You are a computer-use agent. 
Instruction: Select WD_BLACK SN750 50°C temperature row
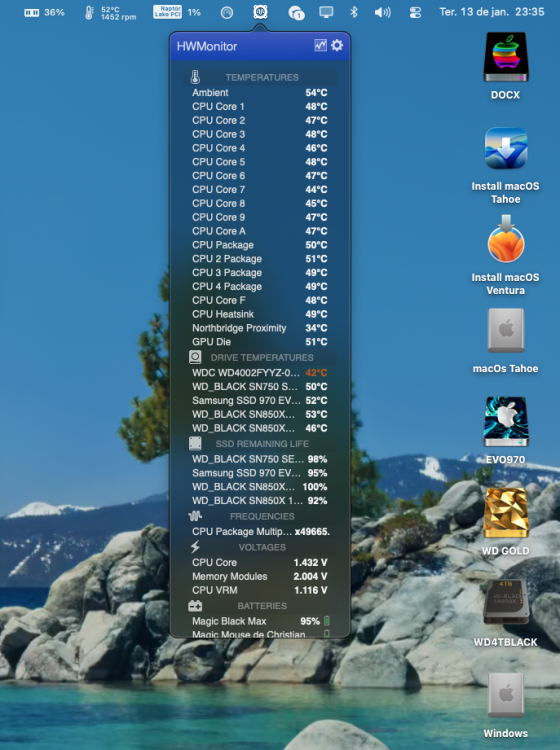pyautogui.click(x=260, y=386)
